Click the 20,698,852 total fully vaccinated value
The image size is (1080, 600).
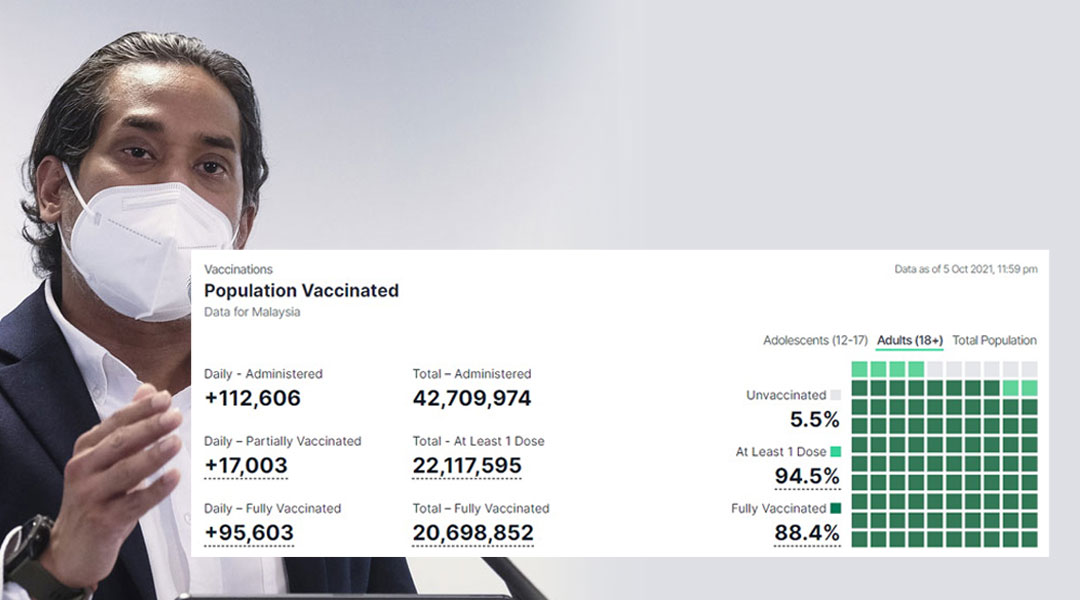[473, 532]
